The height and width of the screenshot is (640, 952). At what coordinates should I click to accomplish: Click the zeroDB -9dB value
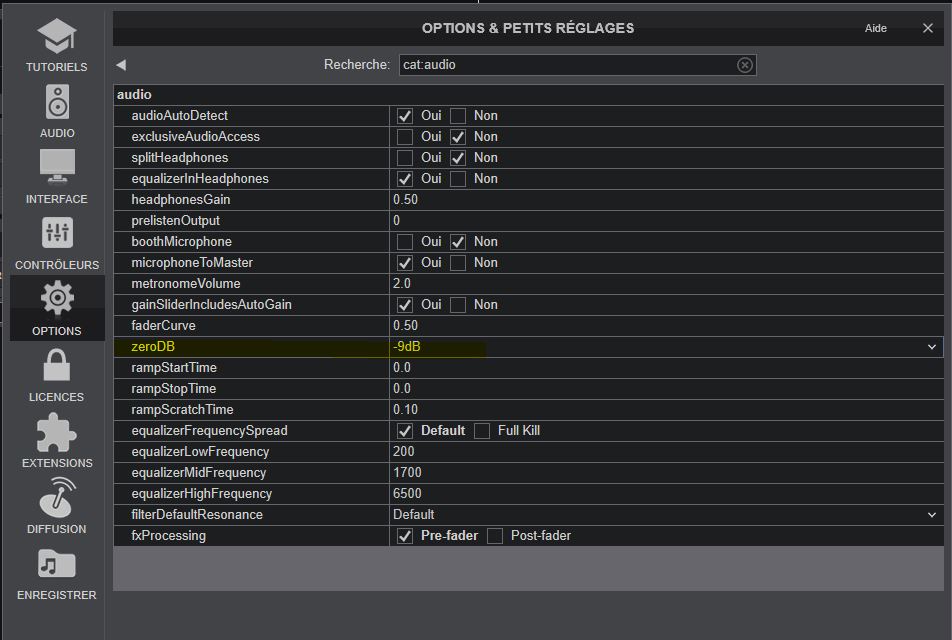click(x=407, y=347)
